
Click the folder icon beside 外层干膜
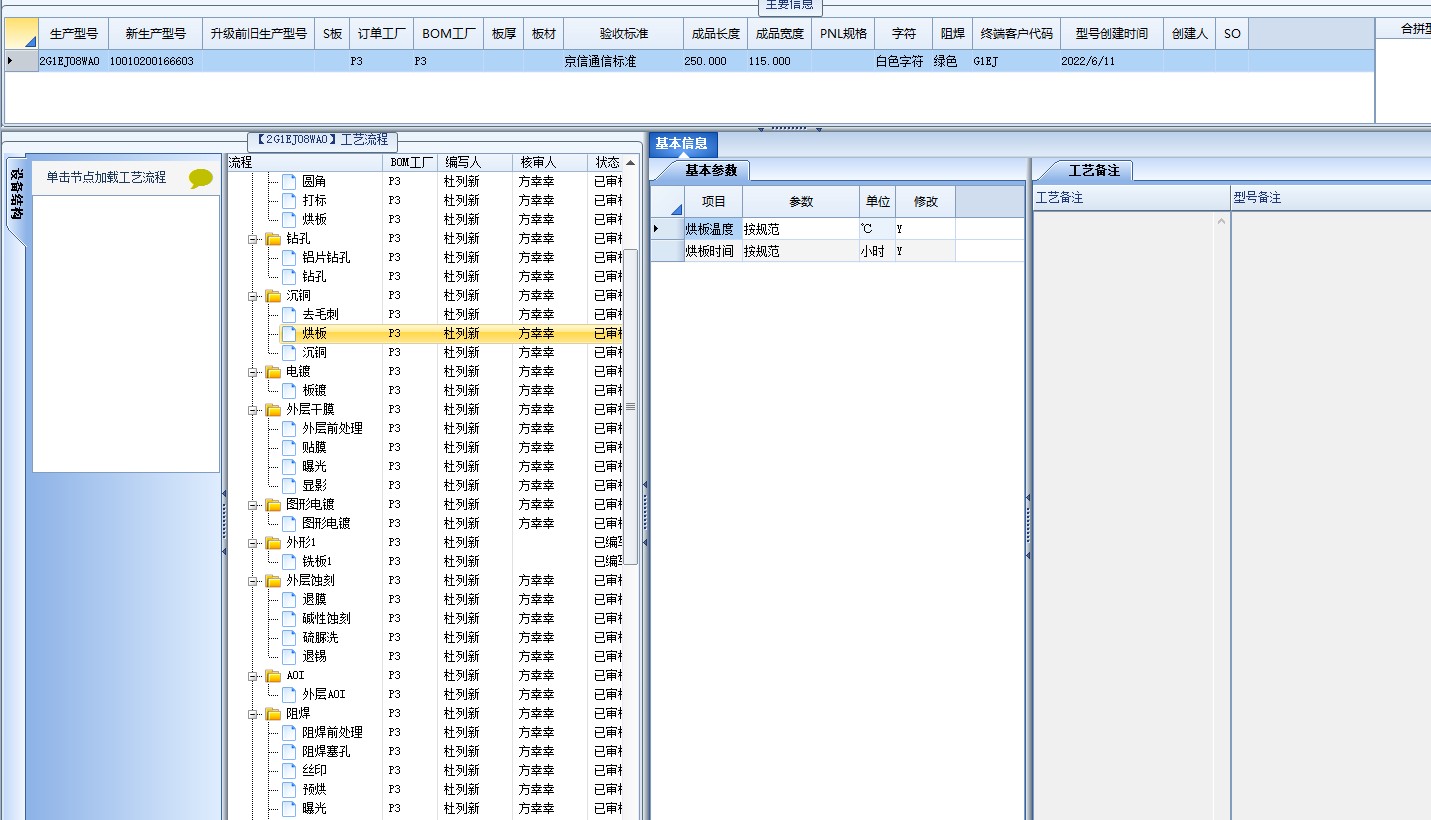pyautogui.click(x=273, y=410)
